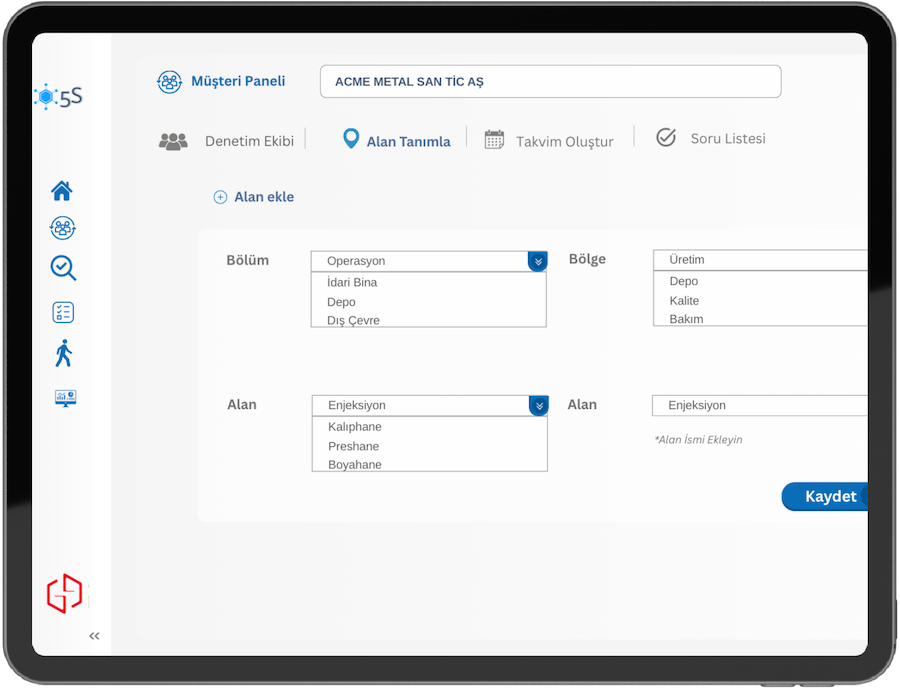Open the Bölge Üretim dropdown
This screenshot has height=688, width=900.
click(x=760, y=260)
